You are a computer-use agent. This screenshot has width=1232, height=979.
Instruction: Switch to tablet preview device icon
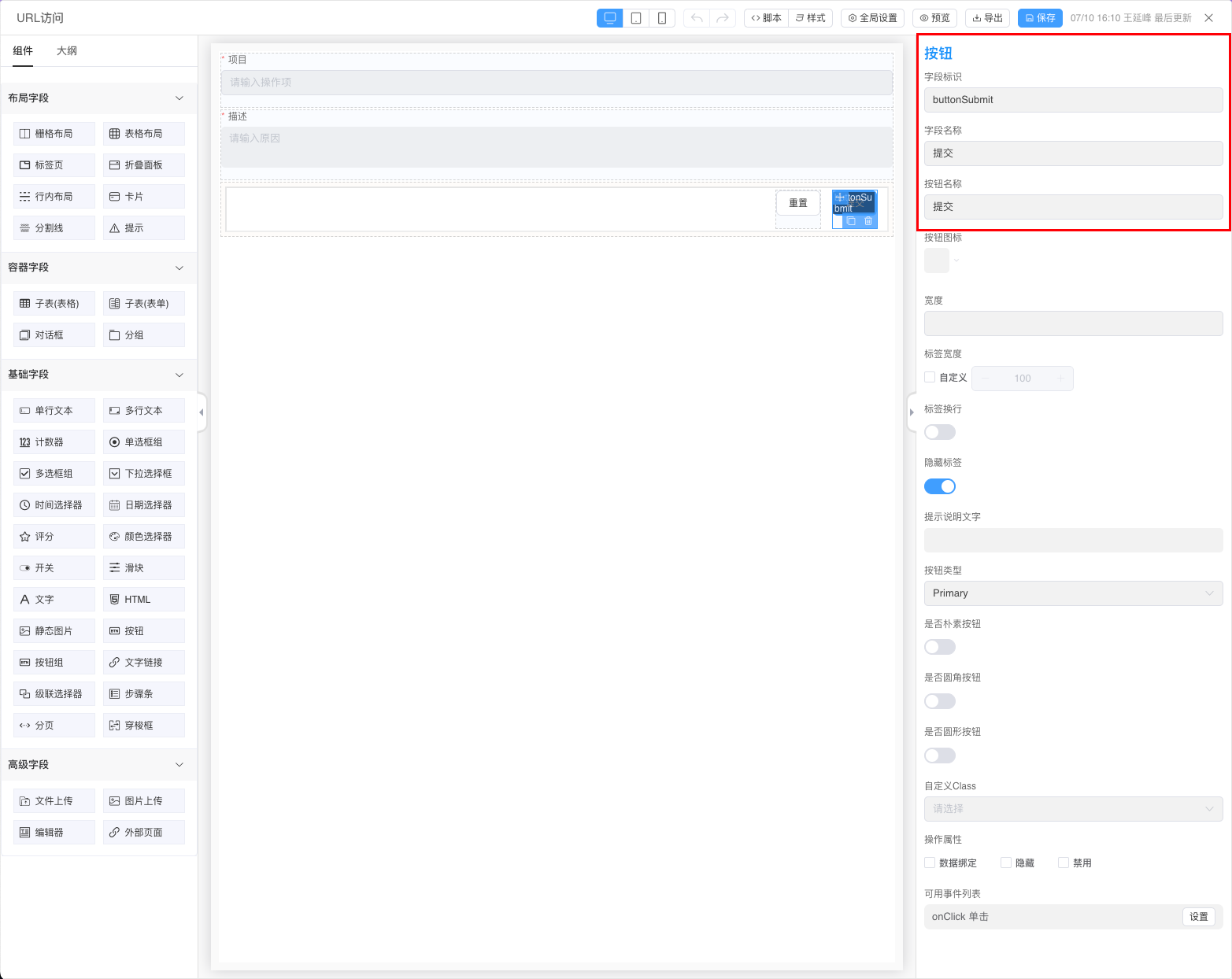636,18
